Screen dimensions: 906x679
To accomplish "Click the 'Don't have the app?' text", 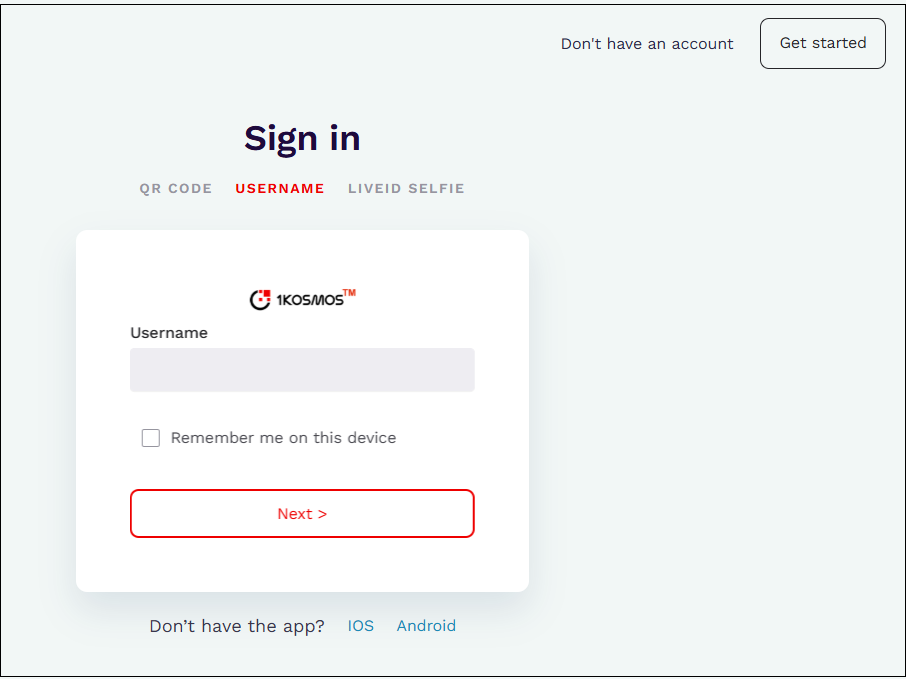I will (237, 626).
